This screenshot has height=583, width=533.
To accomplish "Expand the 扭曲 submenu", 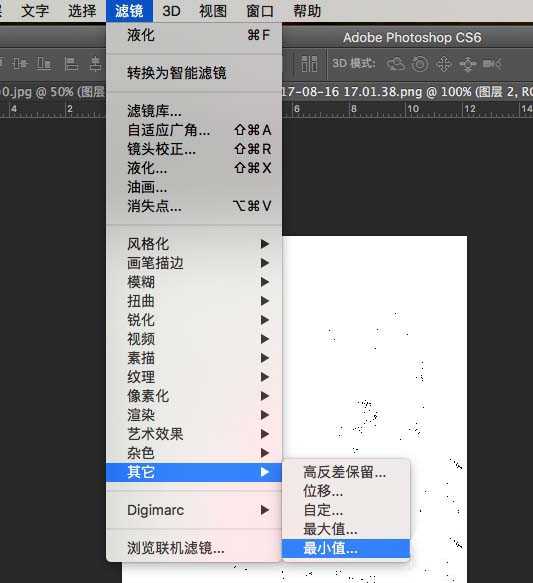I will (194, 301).
